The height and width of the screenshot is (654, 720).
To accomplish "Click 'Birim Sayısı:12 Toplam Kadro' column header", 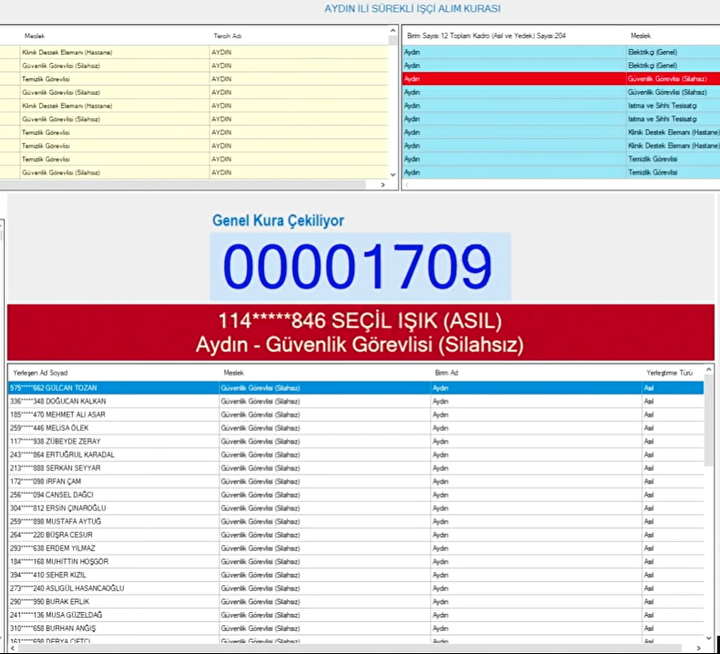I will [486, 36].
